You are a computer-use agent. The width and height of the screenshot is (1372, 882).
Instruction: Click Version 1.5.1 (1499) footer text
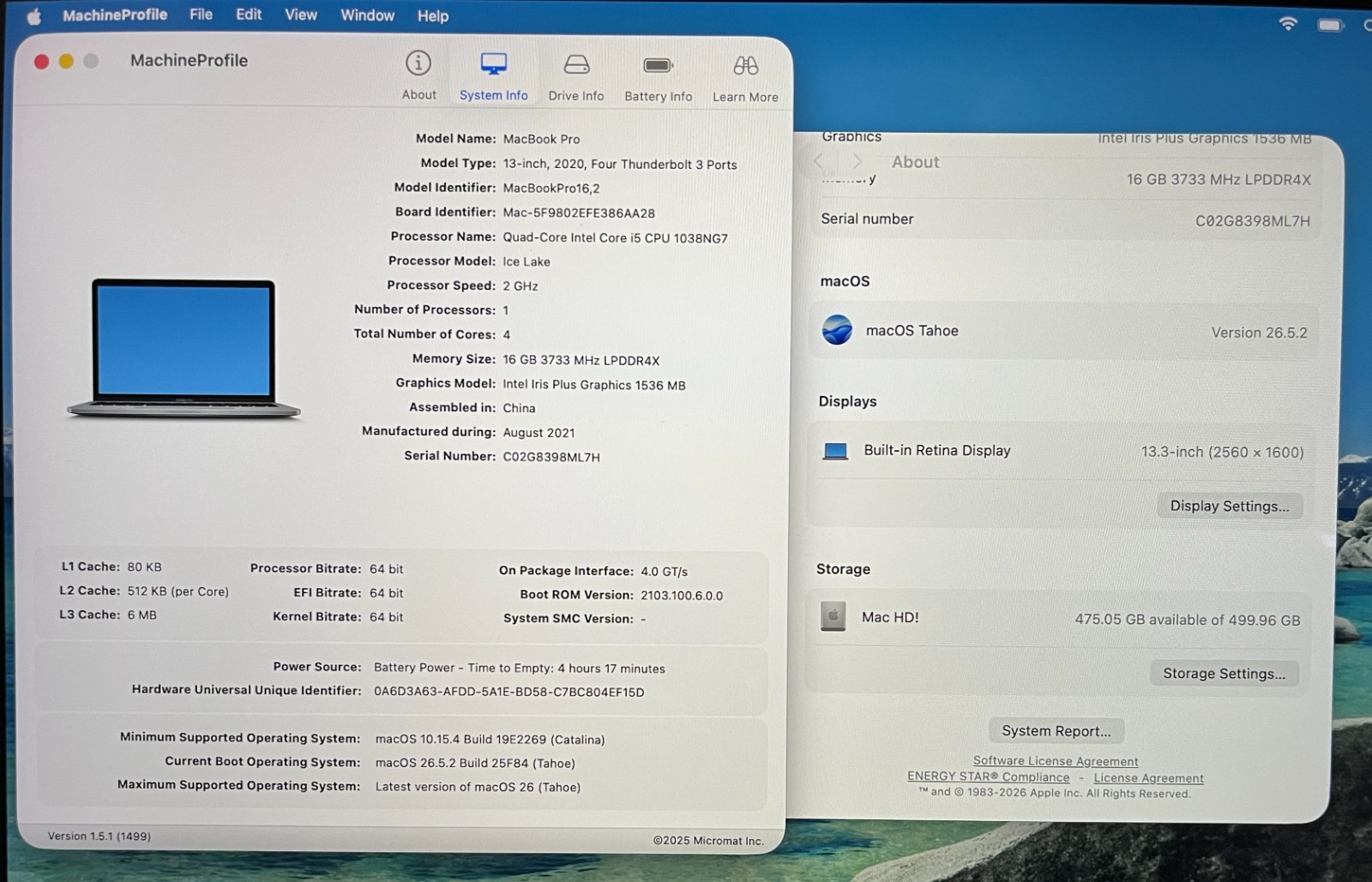[x=99, y=836]
